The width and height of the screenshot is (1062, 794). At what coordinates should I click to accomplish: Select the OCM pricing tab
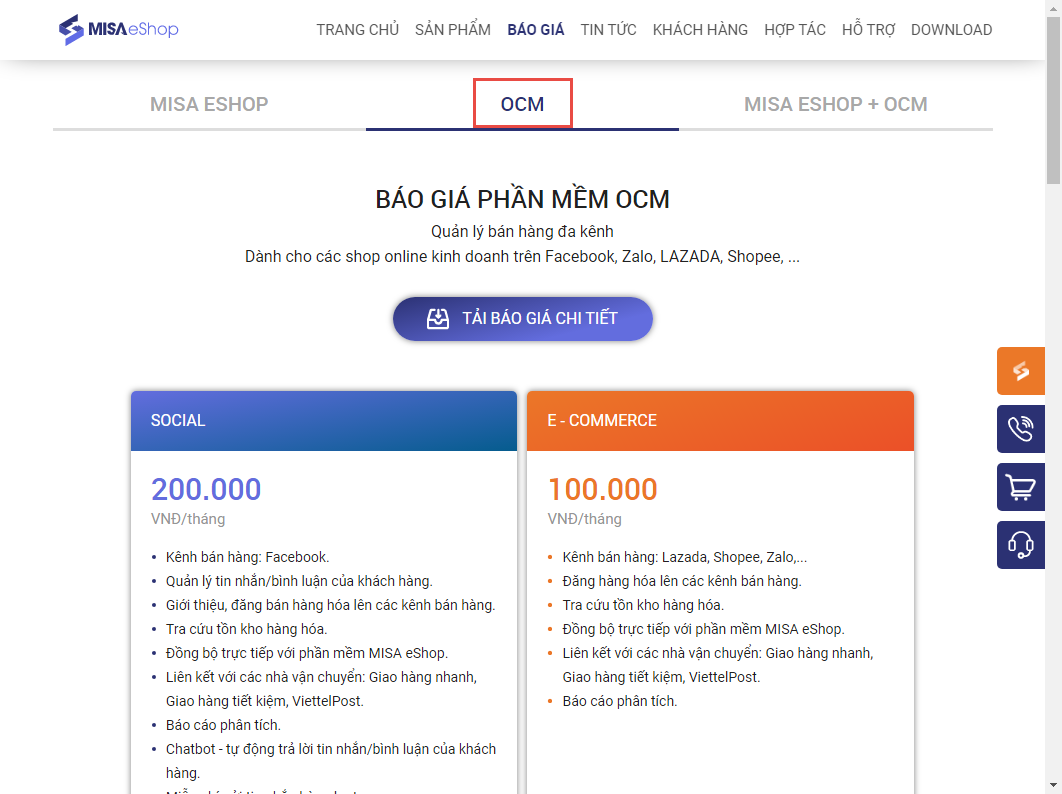pos(522,104)
